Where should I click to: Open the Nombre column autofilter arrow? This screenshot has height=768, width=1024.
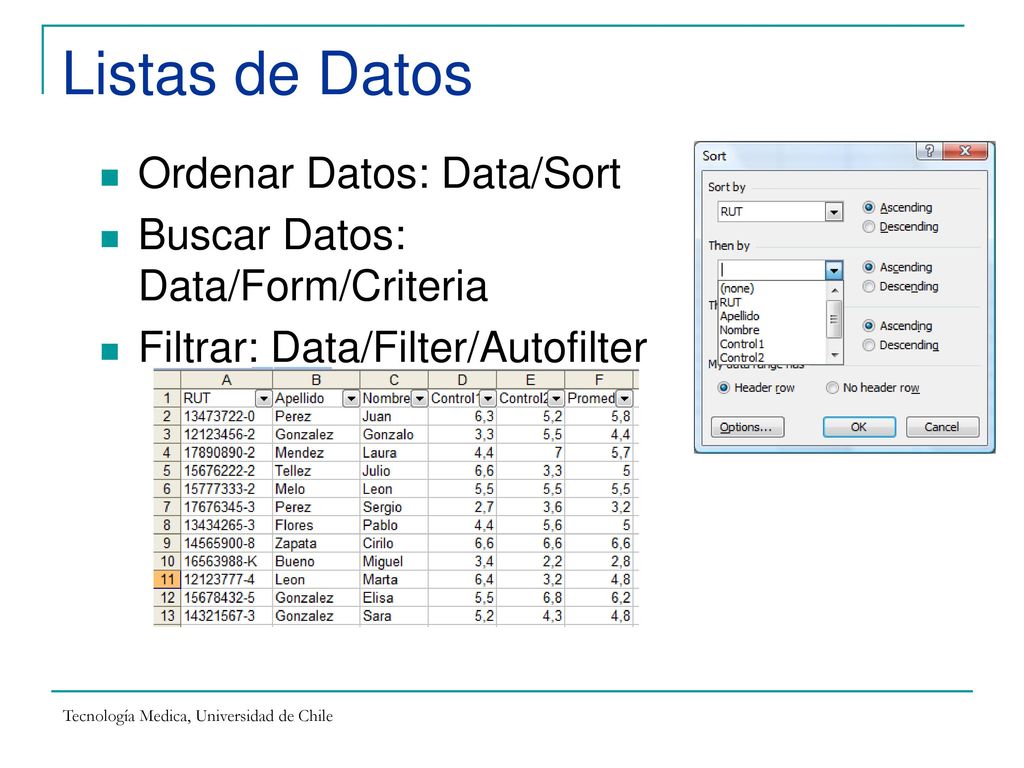(419, 398)
